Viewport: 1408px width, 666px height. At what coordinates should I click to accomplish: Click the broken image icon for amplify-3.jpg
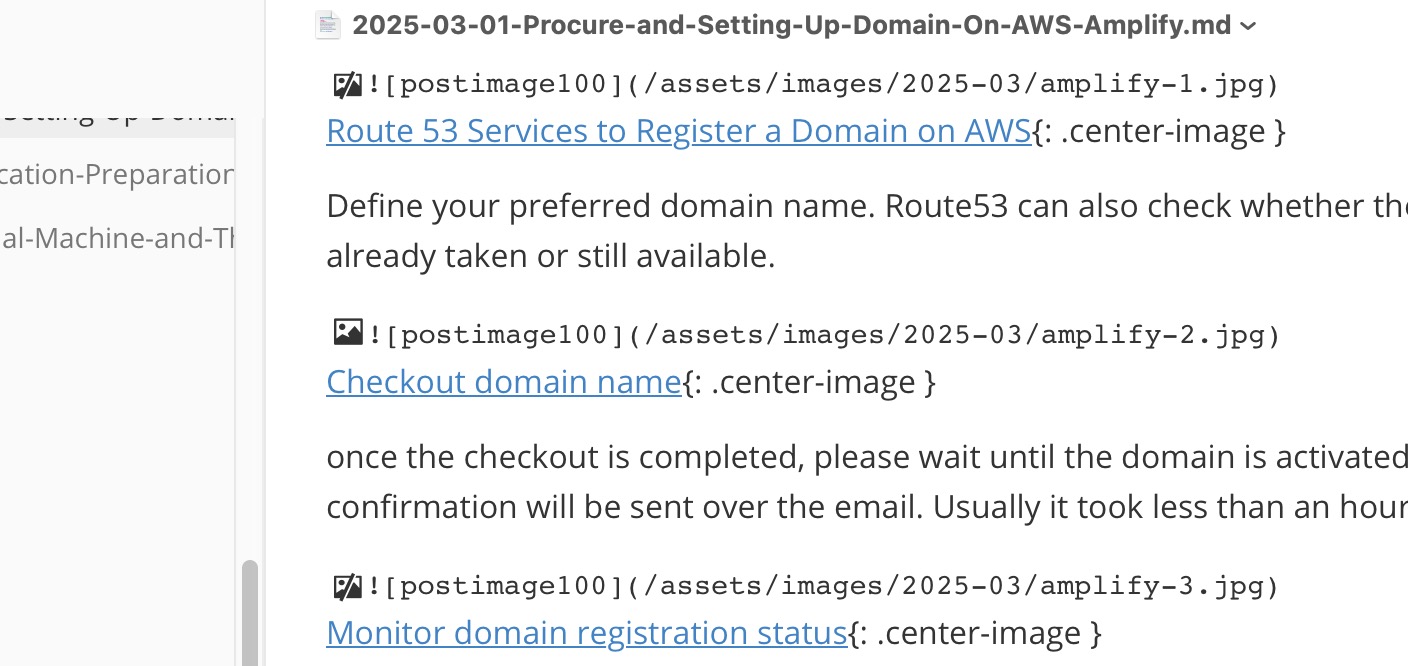click(347, 585)
